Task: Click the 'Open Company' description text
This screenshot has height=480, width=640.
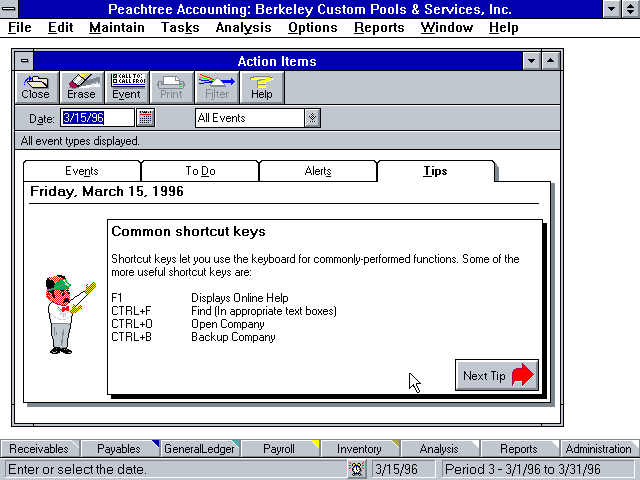Action: 228,324
